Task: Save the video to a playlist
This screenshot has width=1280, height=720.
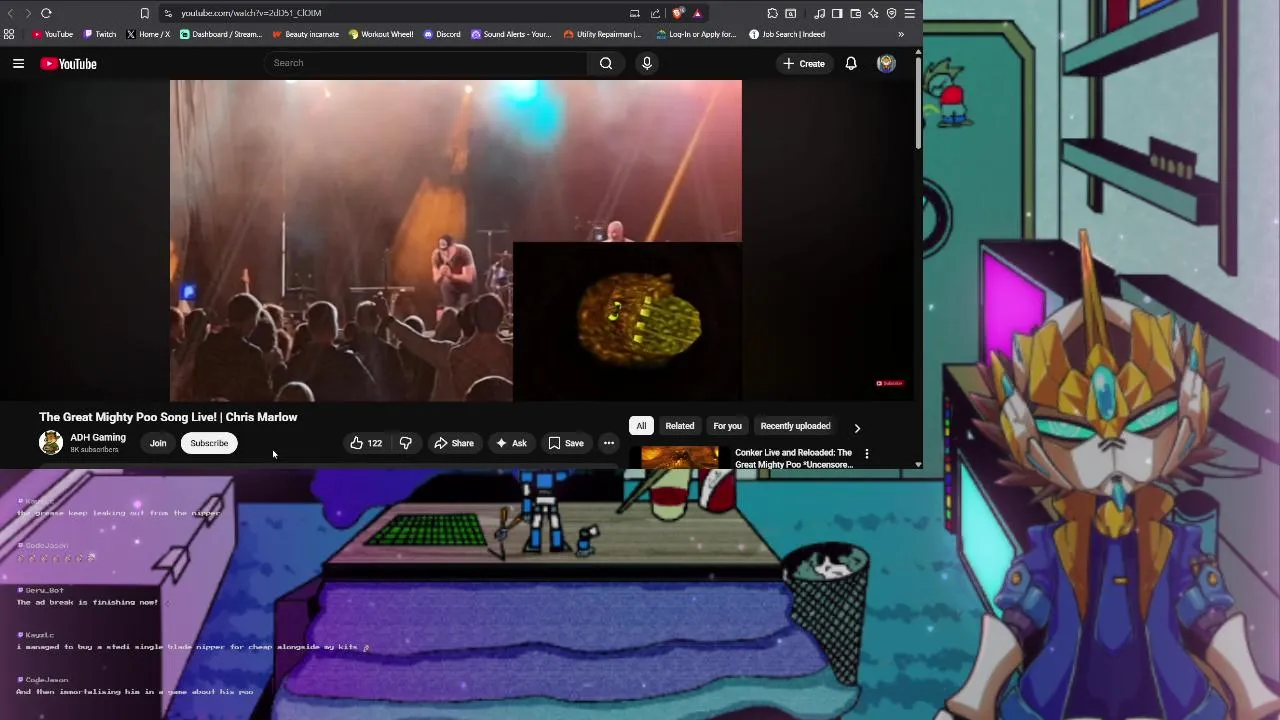Action: pos(566,443)
